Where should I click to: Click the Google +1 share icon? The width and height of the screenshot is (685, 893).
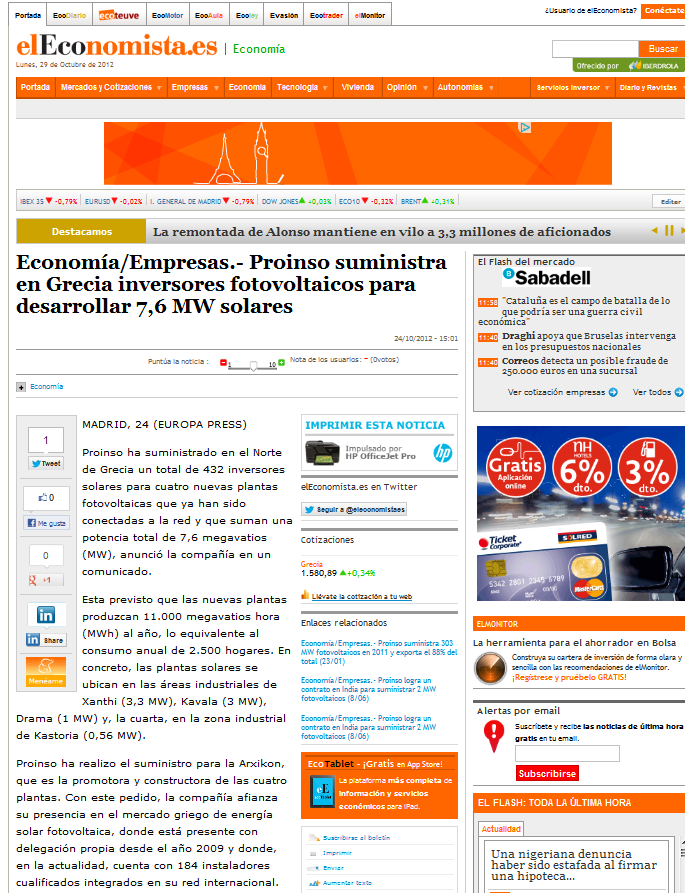pyautogui.click(x=46, y=580)
